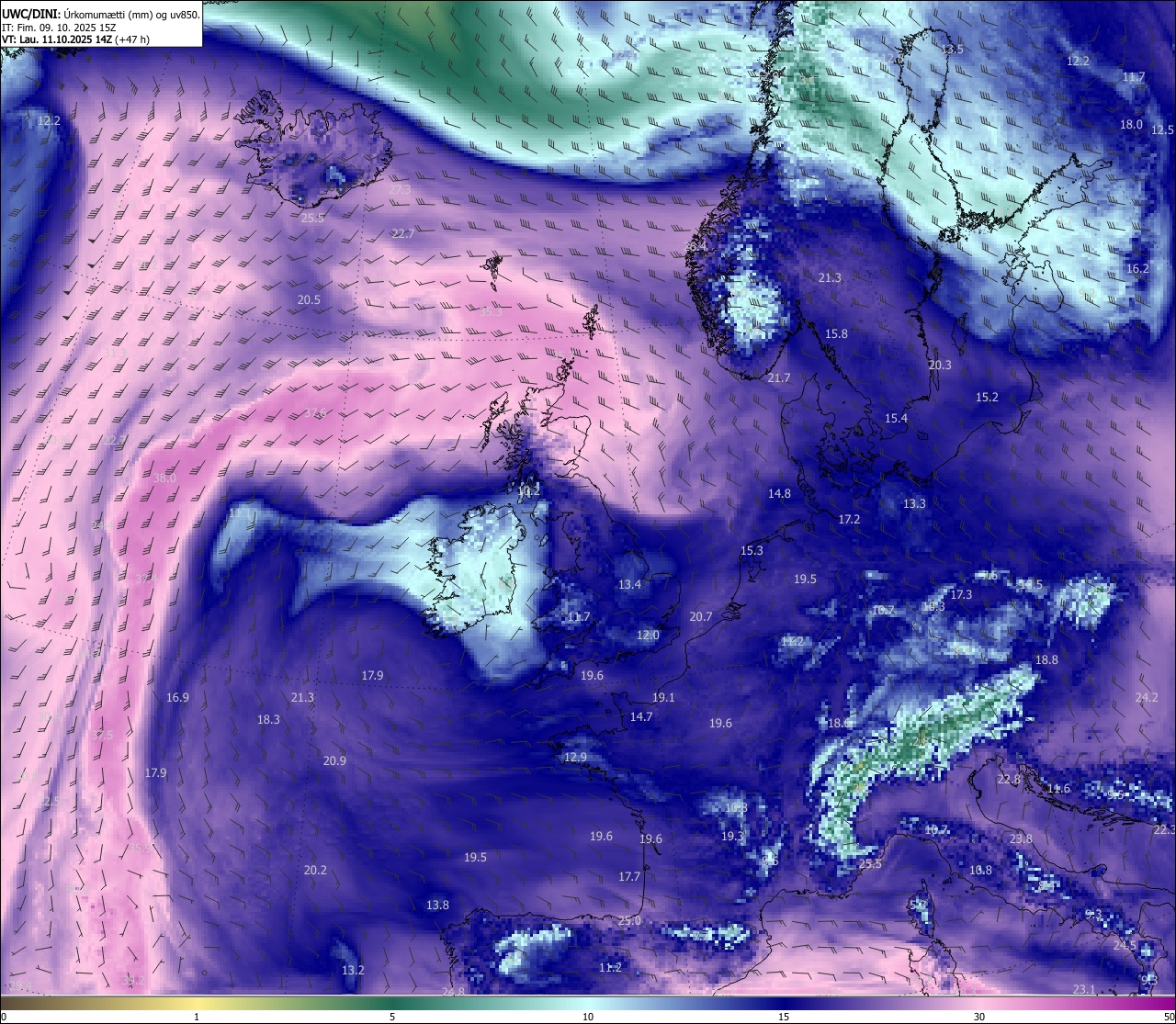Viewport: 1176px width, 1024px height.
Task: Click the 25.0 map value
Action: click(629, 921)
